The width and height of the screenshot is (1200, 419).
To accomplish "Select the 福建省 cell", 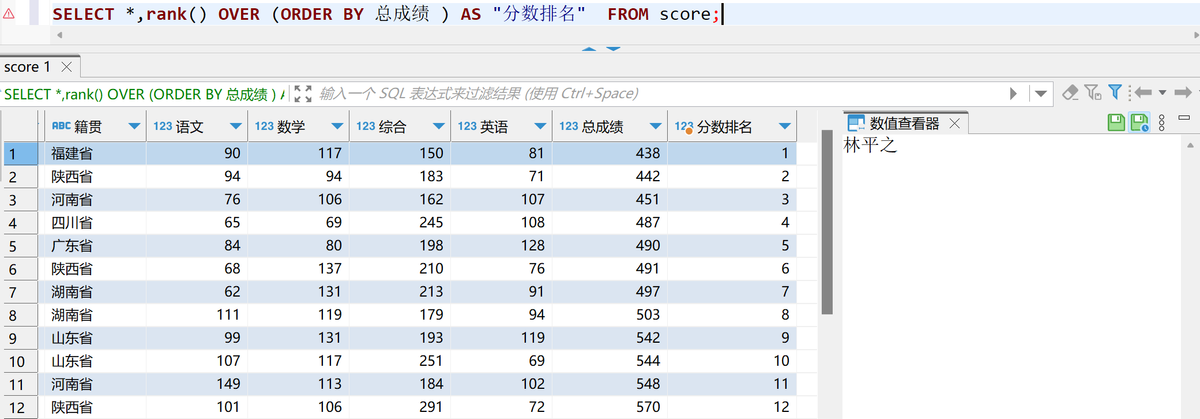I will tap(94, 154).
